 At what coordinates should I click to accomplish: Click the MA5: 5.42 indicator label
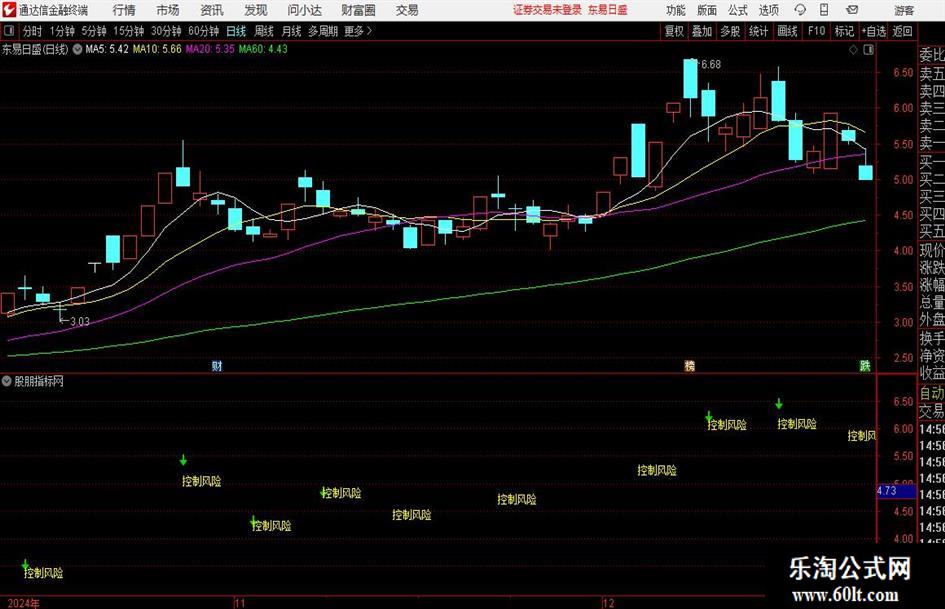(x=107, y=49)
